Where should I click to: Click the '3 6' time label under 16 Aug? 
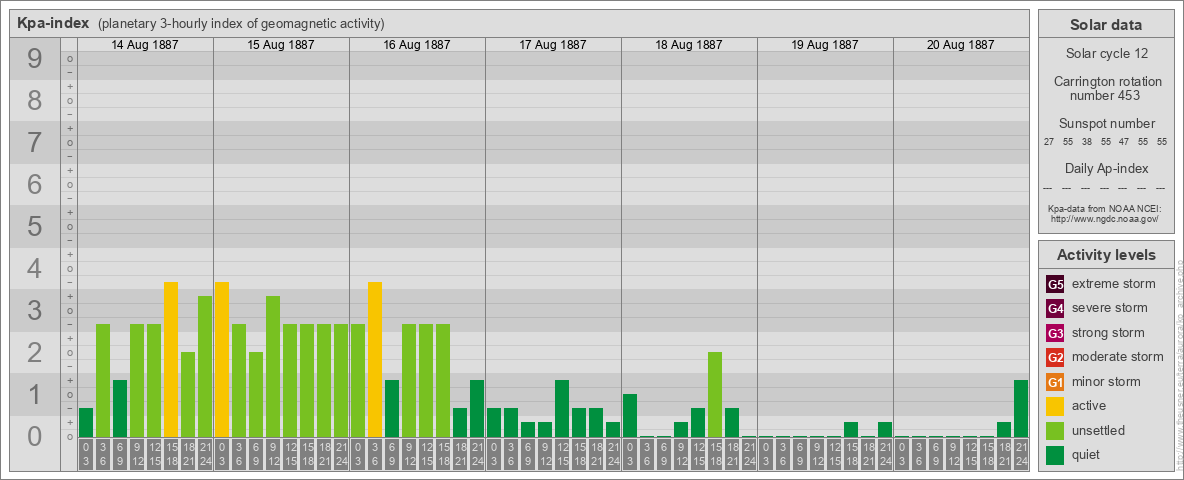[375, 454]
